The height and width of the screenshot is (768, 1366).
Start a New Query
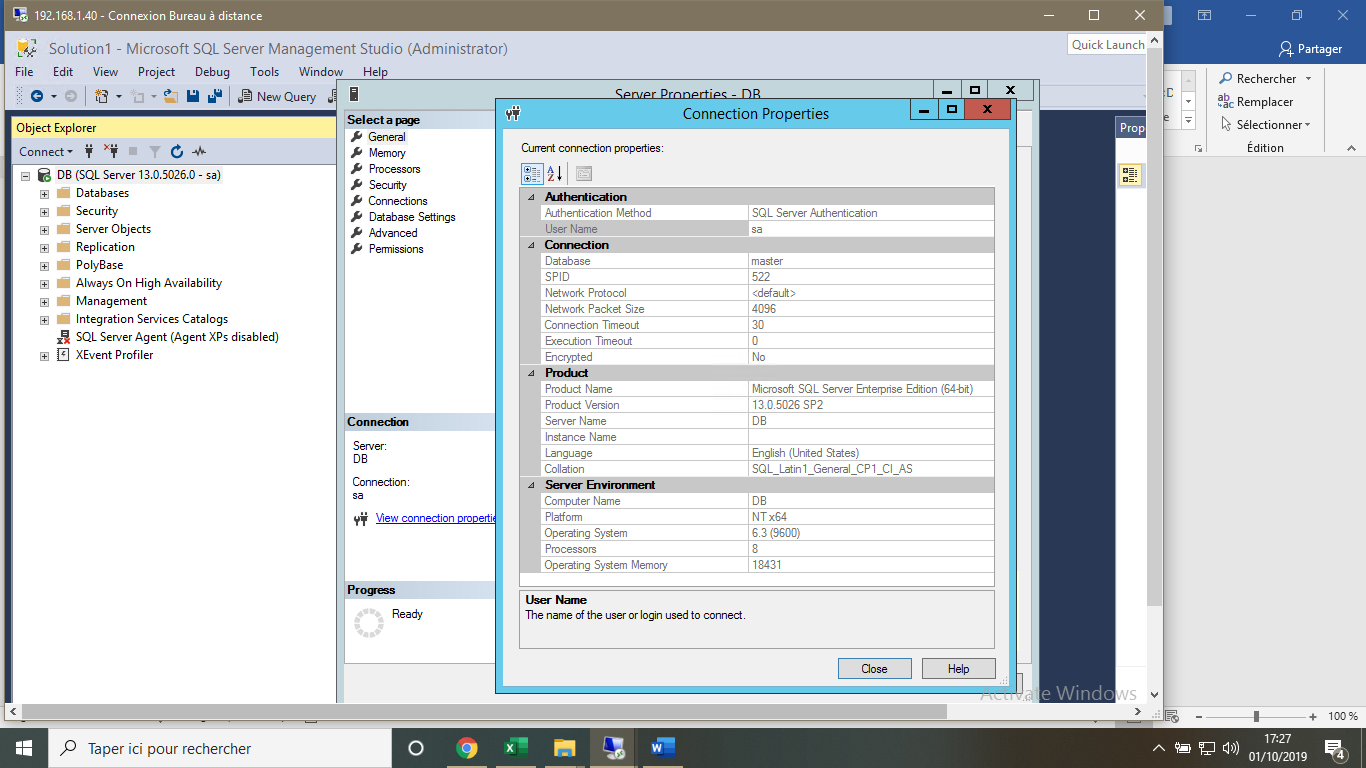277,96
